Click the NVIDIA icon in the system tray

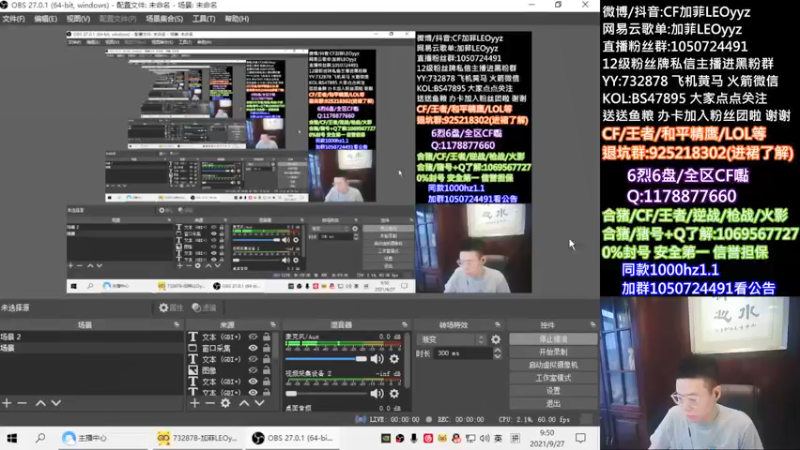click(x=386, y=438)
